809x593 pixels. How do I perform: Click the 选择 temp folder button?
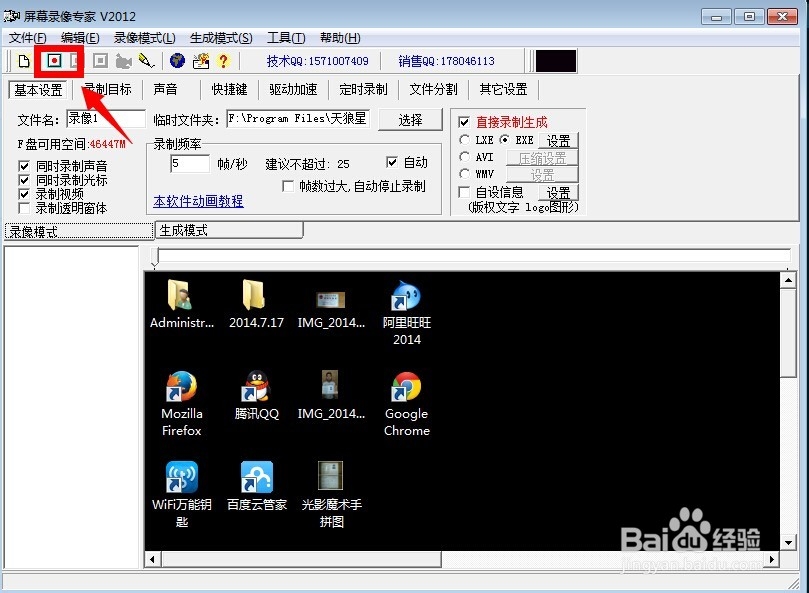pyautogui.click(x=410, y=120)
